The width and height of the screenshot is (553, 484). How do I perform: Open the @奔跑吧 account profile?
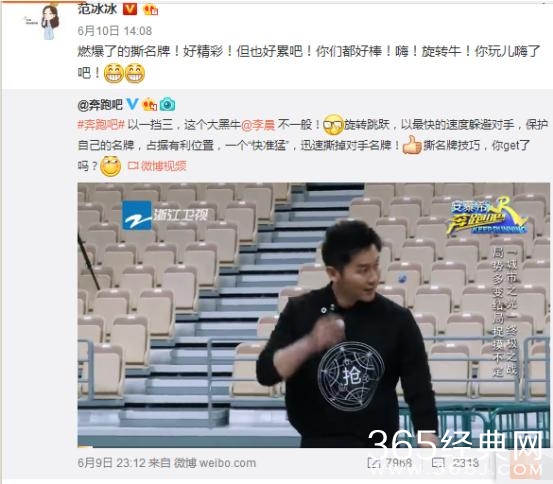(x=100, y=104)
